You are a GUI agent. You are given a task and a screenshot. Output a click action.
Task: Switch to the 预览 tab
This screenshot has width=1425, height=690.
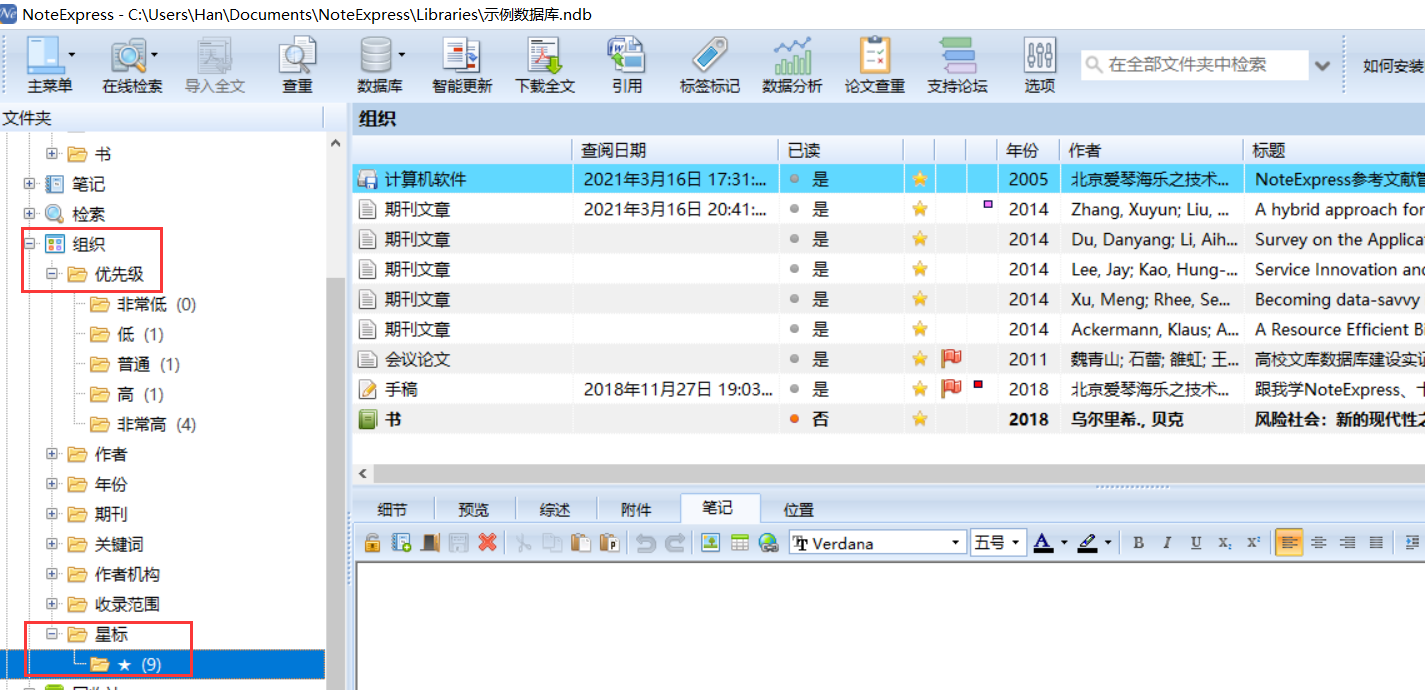(474, 510)
